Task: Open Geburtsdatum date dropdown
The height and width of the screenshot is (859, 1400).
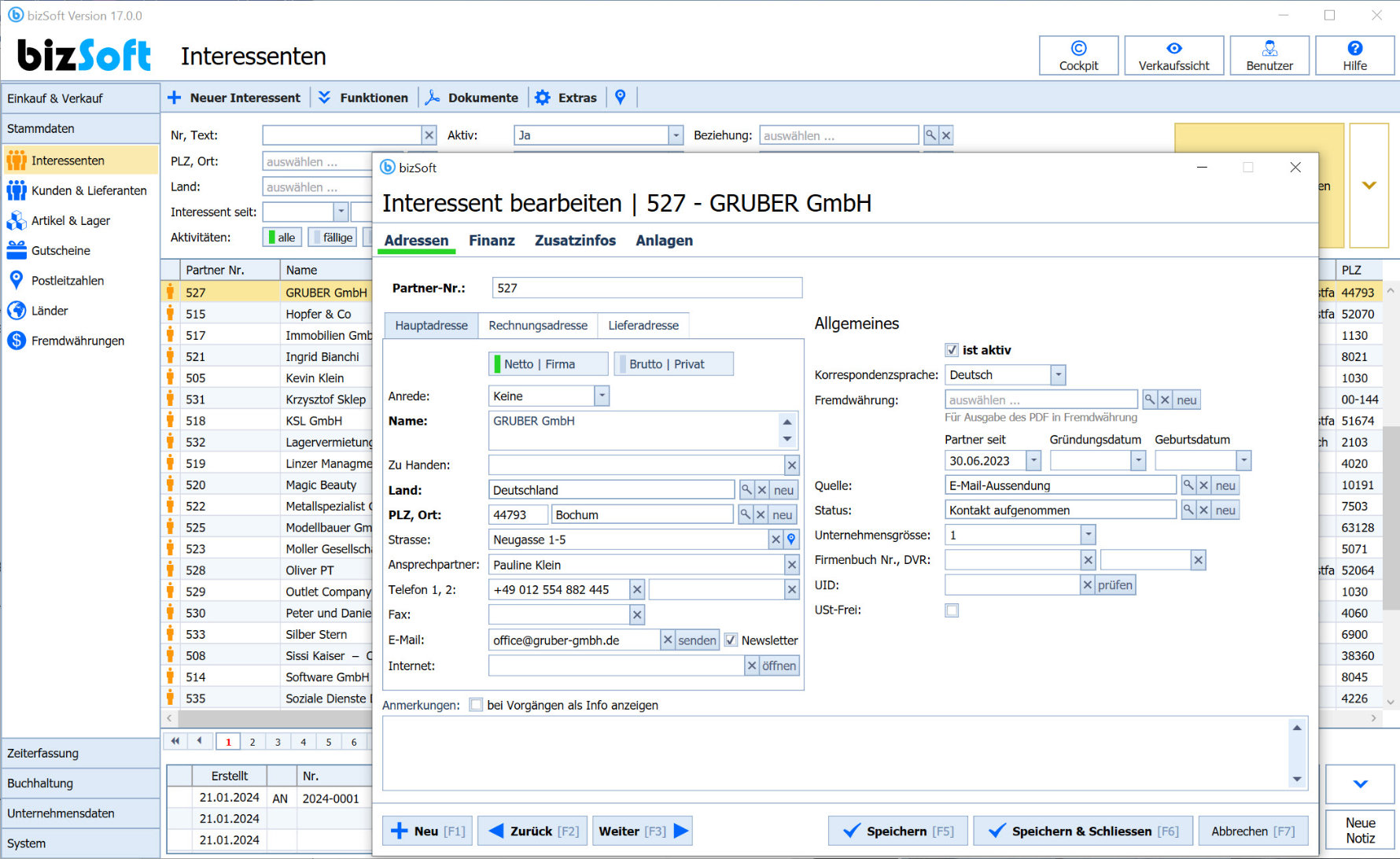Action: pyautogui.click(x=1243, y=461)
